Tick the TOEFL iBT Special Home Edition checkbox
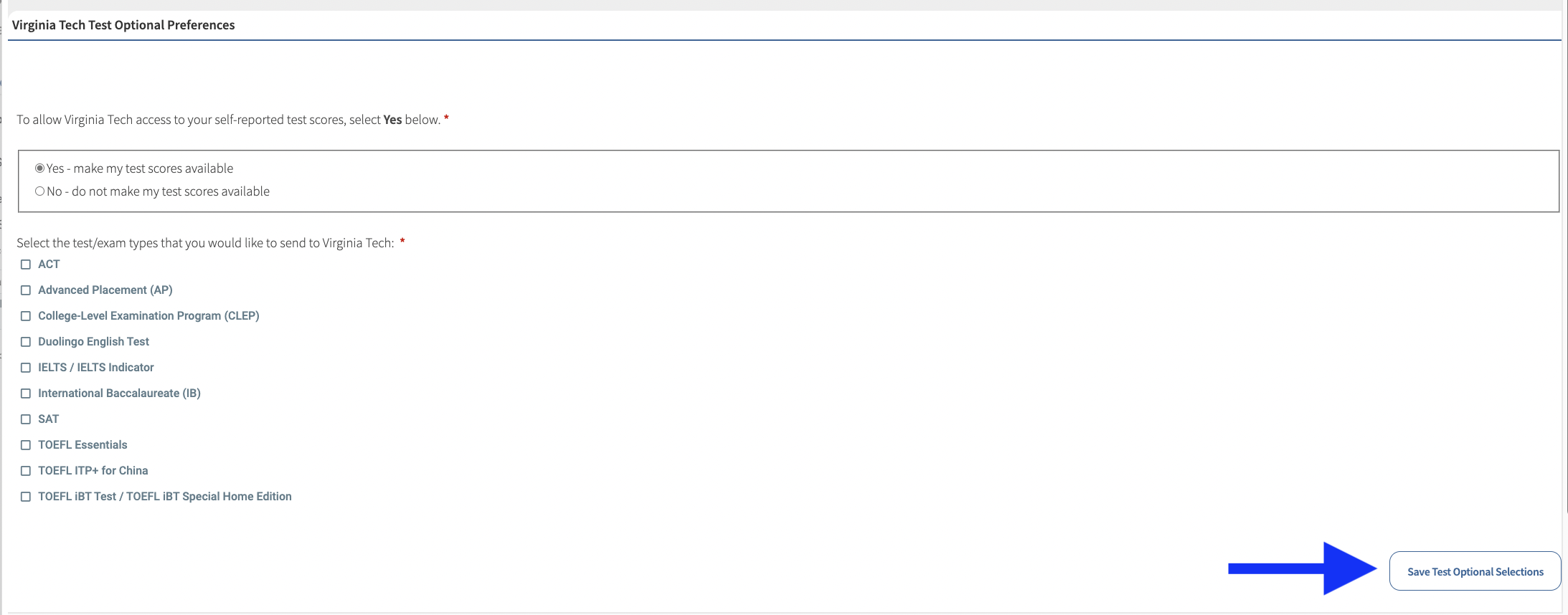 click(x=26, y=497)
